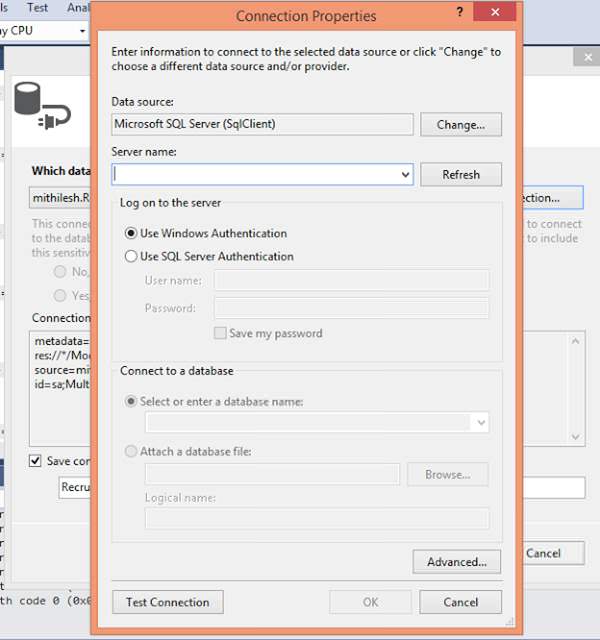Click the Data source field

pyautogui.click(x=262, y=124)
